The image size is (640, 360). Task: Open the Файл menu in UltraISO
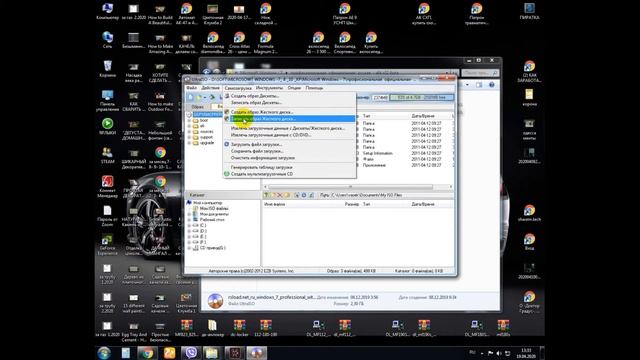(x=191, y=88)
